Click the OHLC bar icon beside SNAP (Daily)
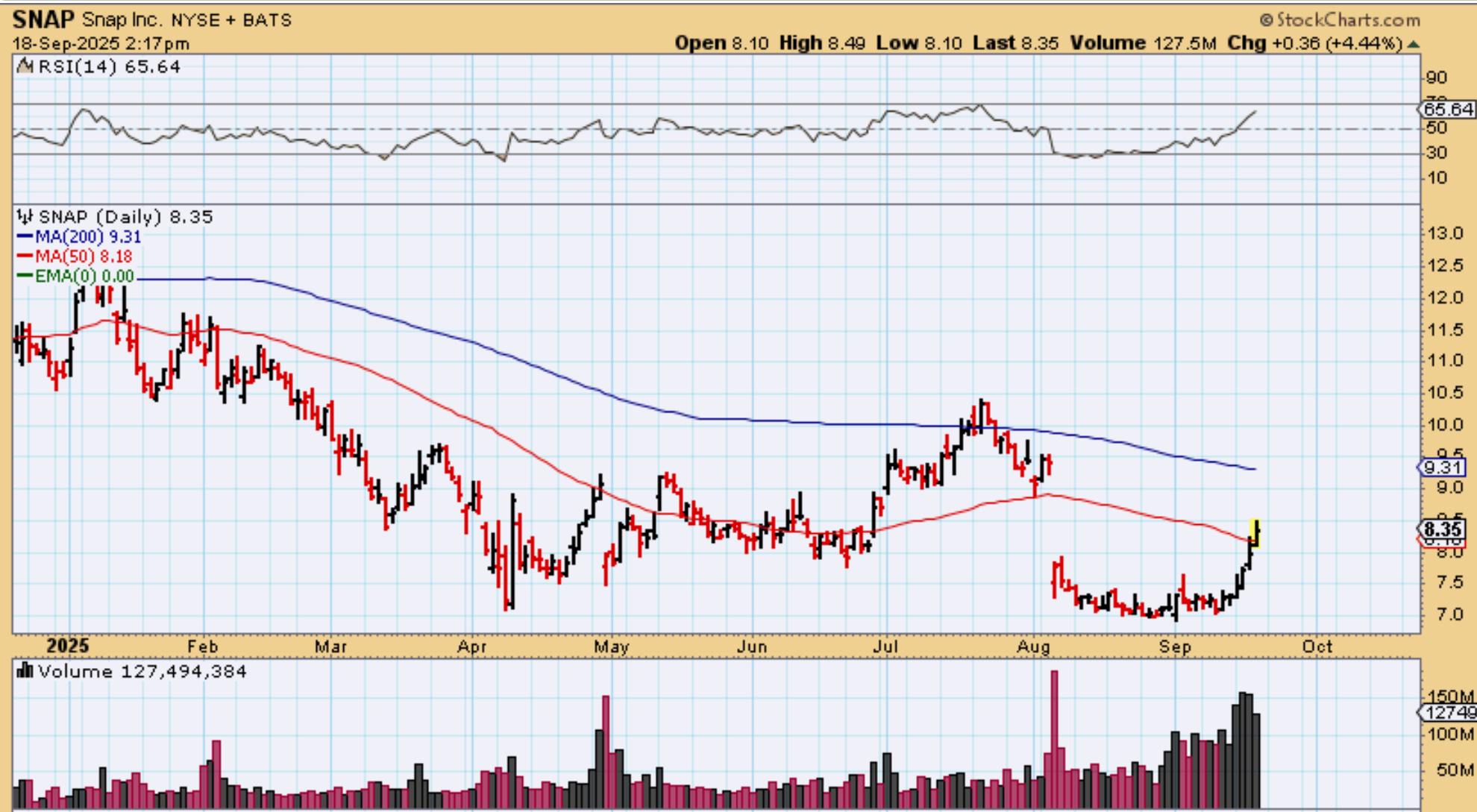The width and height of the screenshot is (1477, 812). (x=25, y=217)
